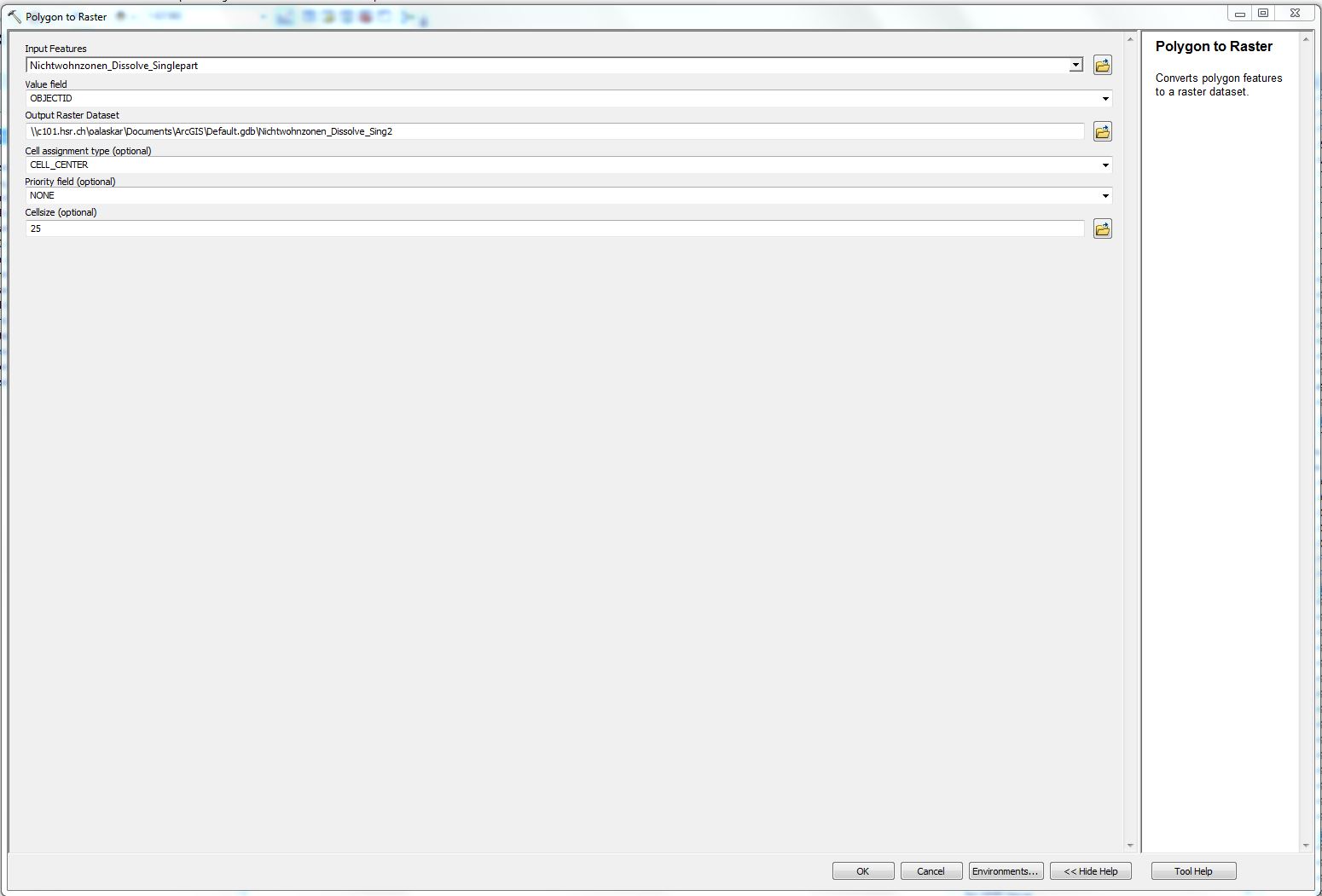Click help panel scroll down arrow
Screen dimensions: 1322x896
tap(1305, 846)
